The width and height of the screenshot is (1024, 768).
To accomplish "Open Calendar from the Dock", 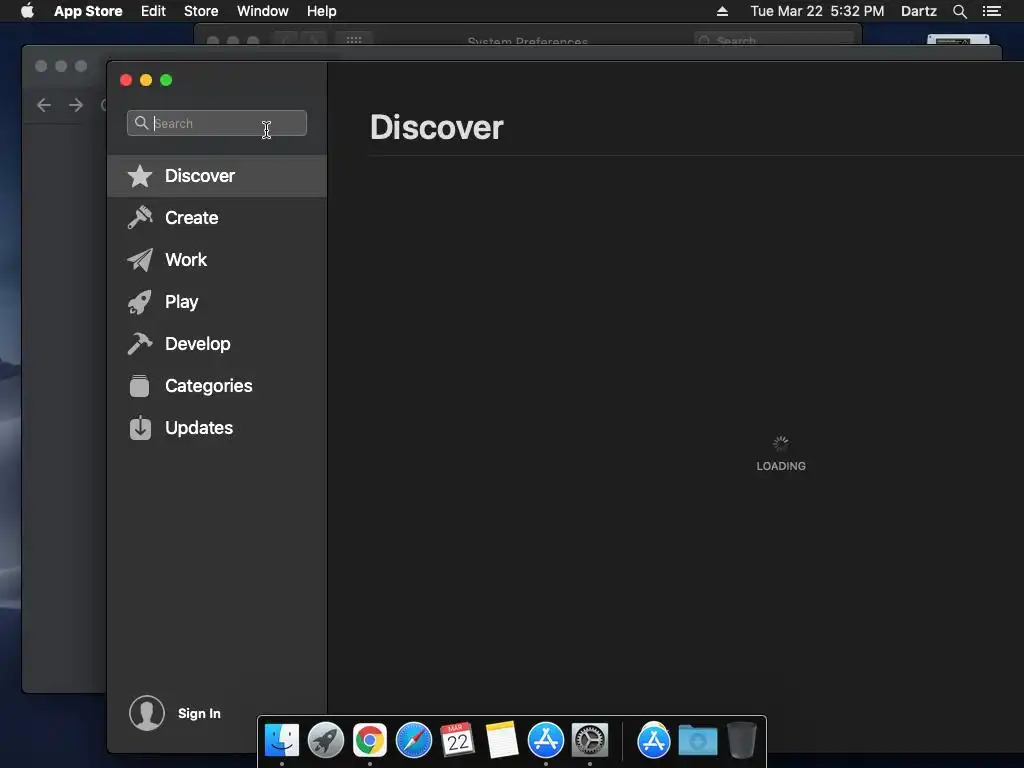I will tap(457, 740).
